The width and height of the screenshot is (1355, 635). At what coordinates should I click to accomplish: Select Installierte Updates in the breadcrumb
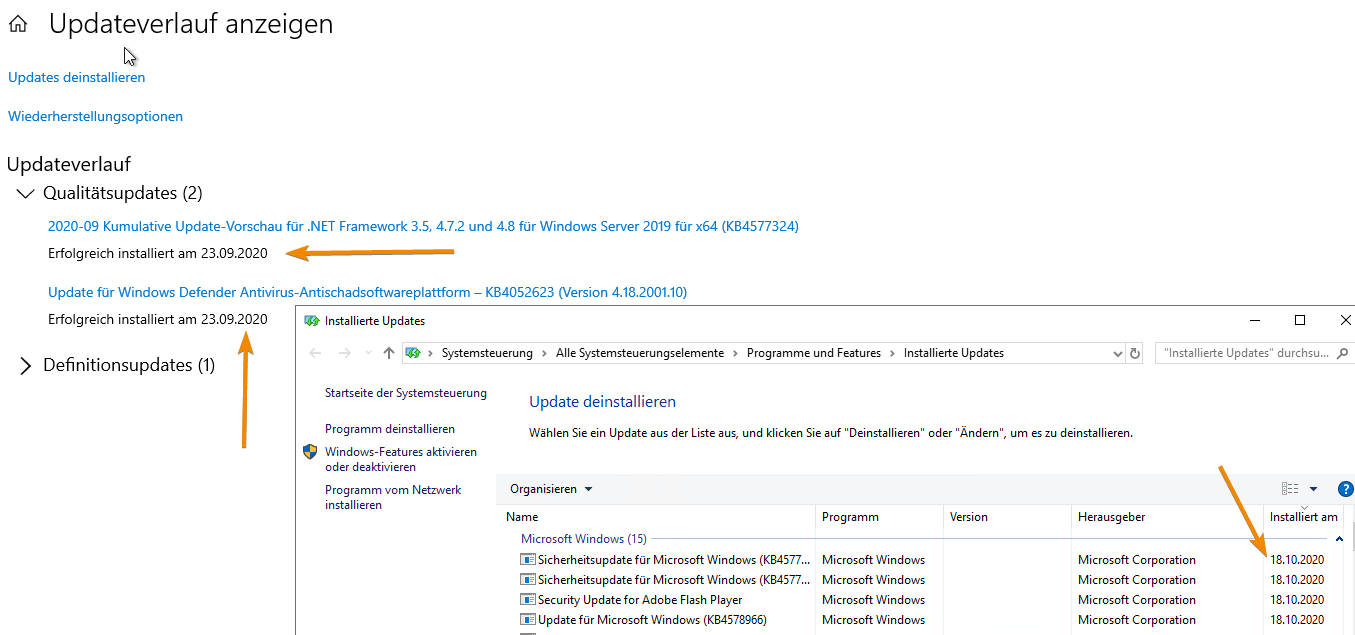click(x=954, y=353)
